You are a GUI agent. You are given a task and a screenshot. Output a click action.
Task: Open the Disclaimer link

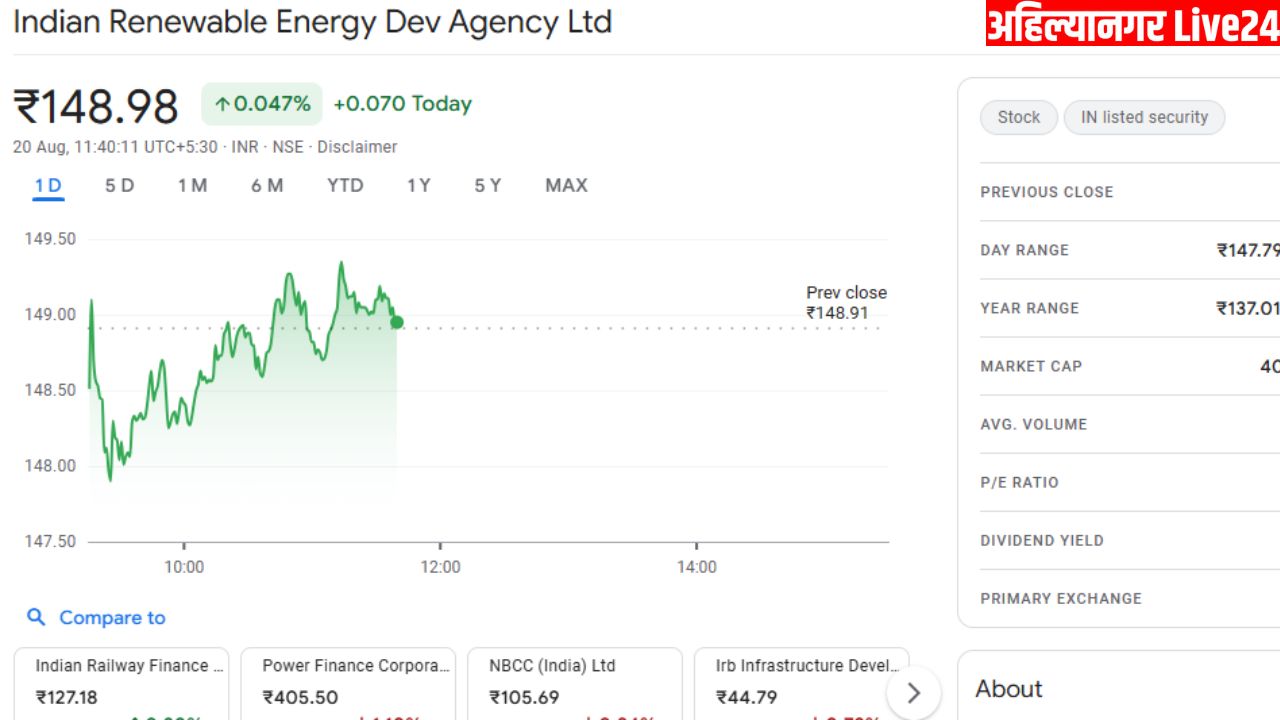[x=357, y=147]
